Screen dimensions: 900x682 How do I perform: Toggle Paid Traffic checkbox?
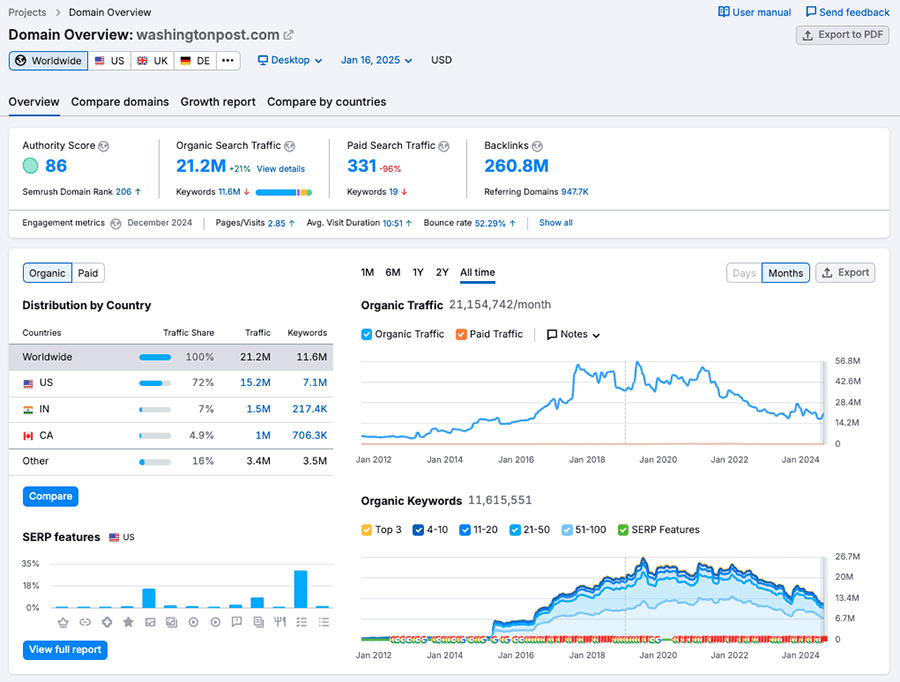click(x=461, y=334)
